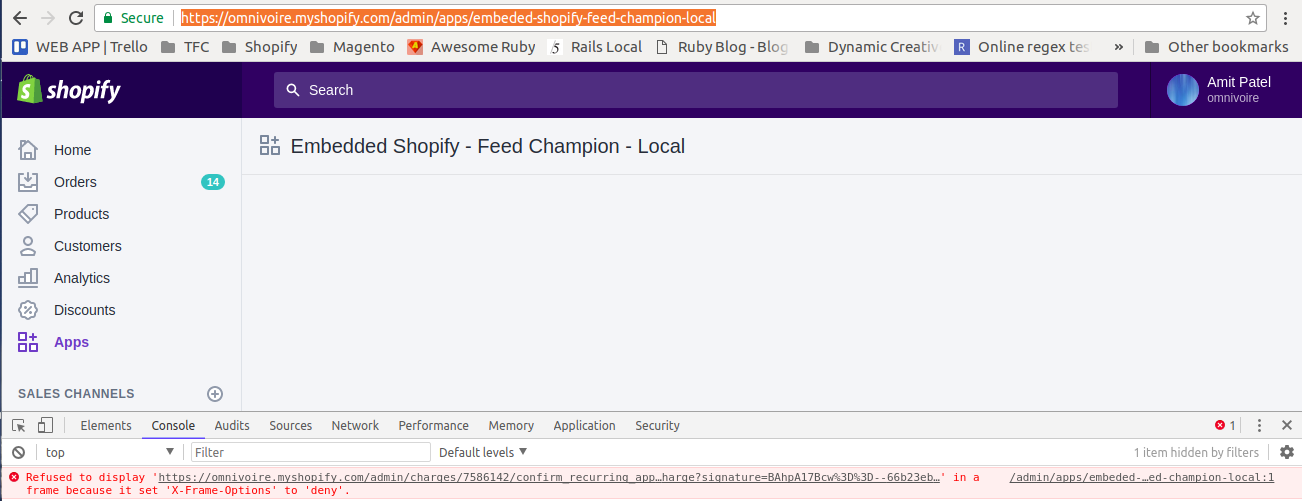
Task: Click the Embedded Shopify - Feed Champion - Local title
Action: [488, 146]
